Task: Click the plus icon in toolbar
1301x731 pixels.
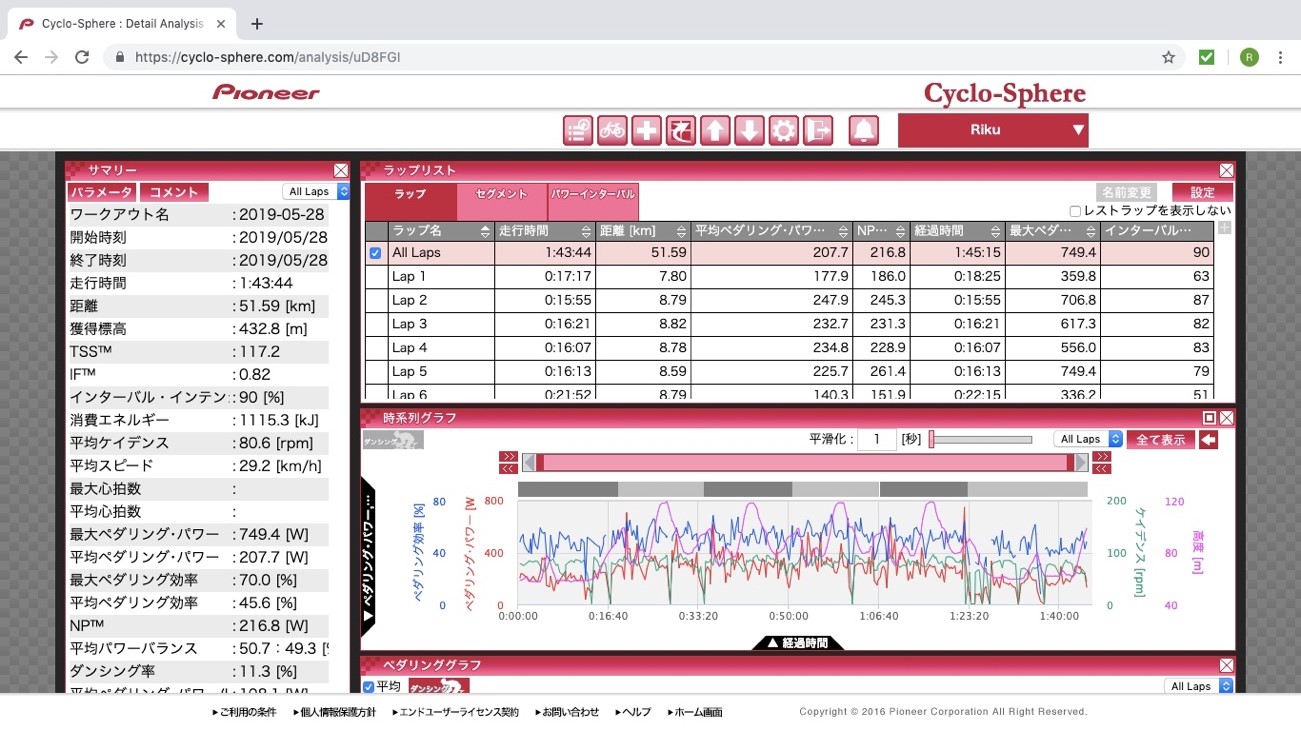Action: coord(647,131)
